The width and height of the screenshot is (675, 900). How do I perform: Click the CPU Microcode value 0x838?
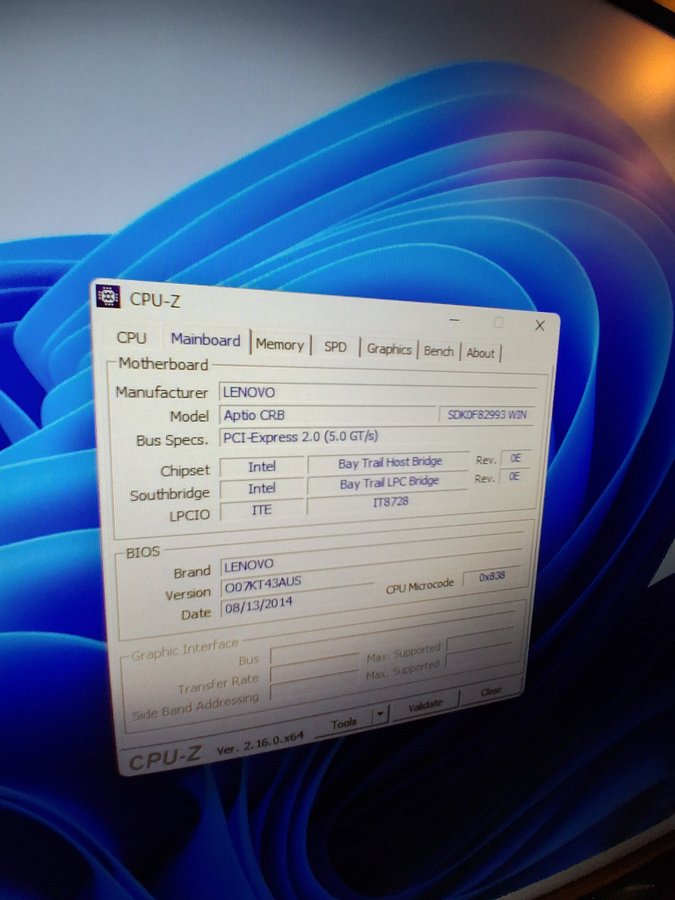point(490,577)
